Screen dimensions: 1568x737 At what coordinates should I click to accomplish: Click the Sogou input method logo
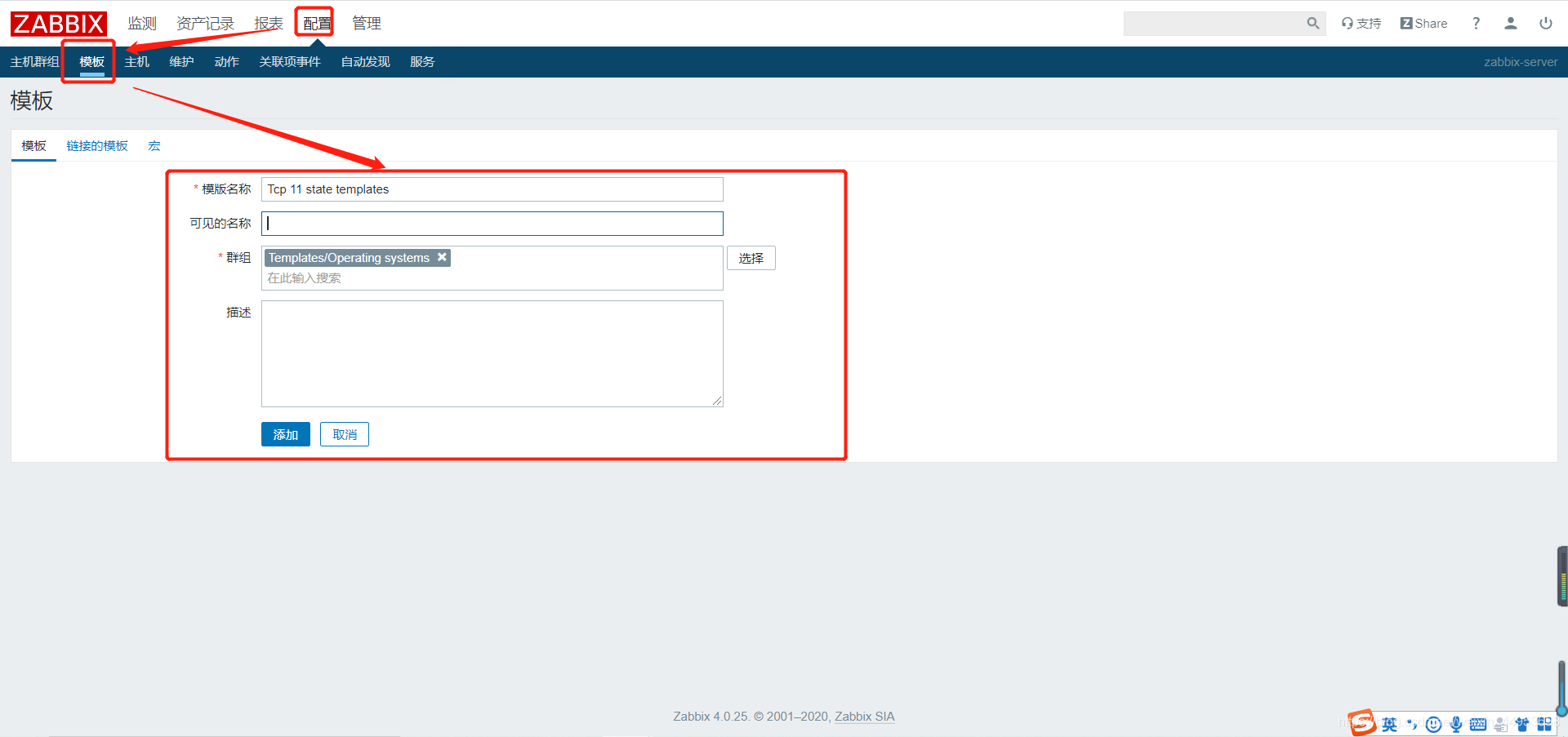click(x=1361, y=722)
